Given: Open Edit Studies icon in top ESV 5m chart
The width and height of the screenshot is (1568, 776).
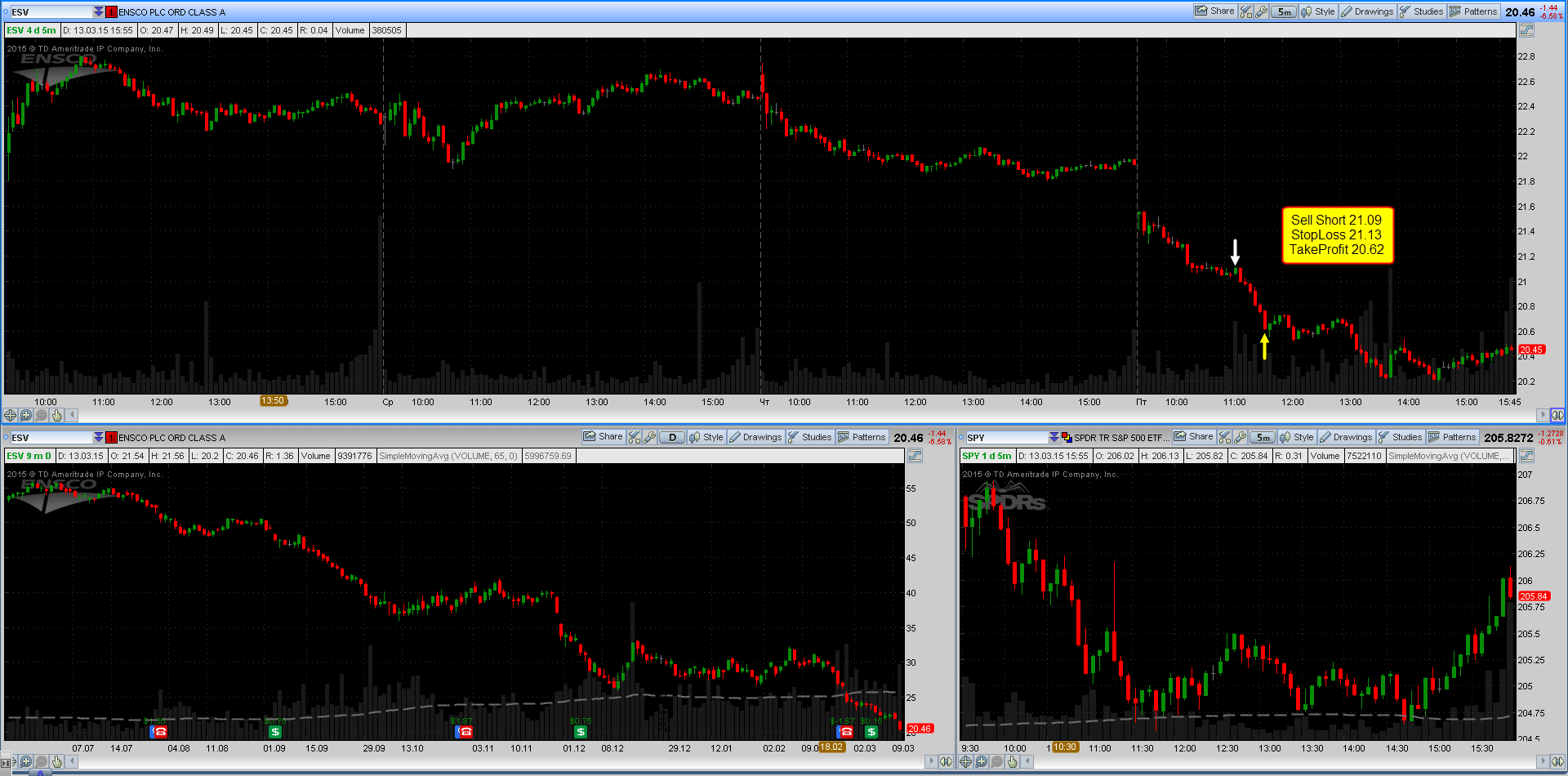Looking at the screenshot, I should pos(1246,11).
